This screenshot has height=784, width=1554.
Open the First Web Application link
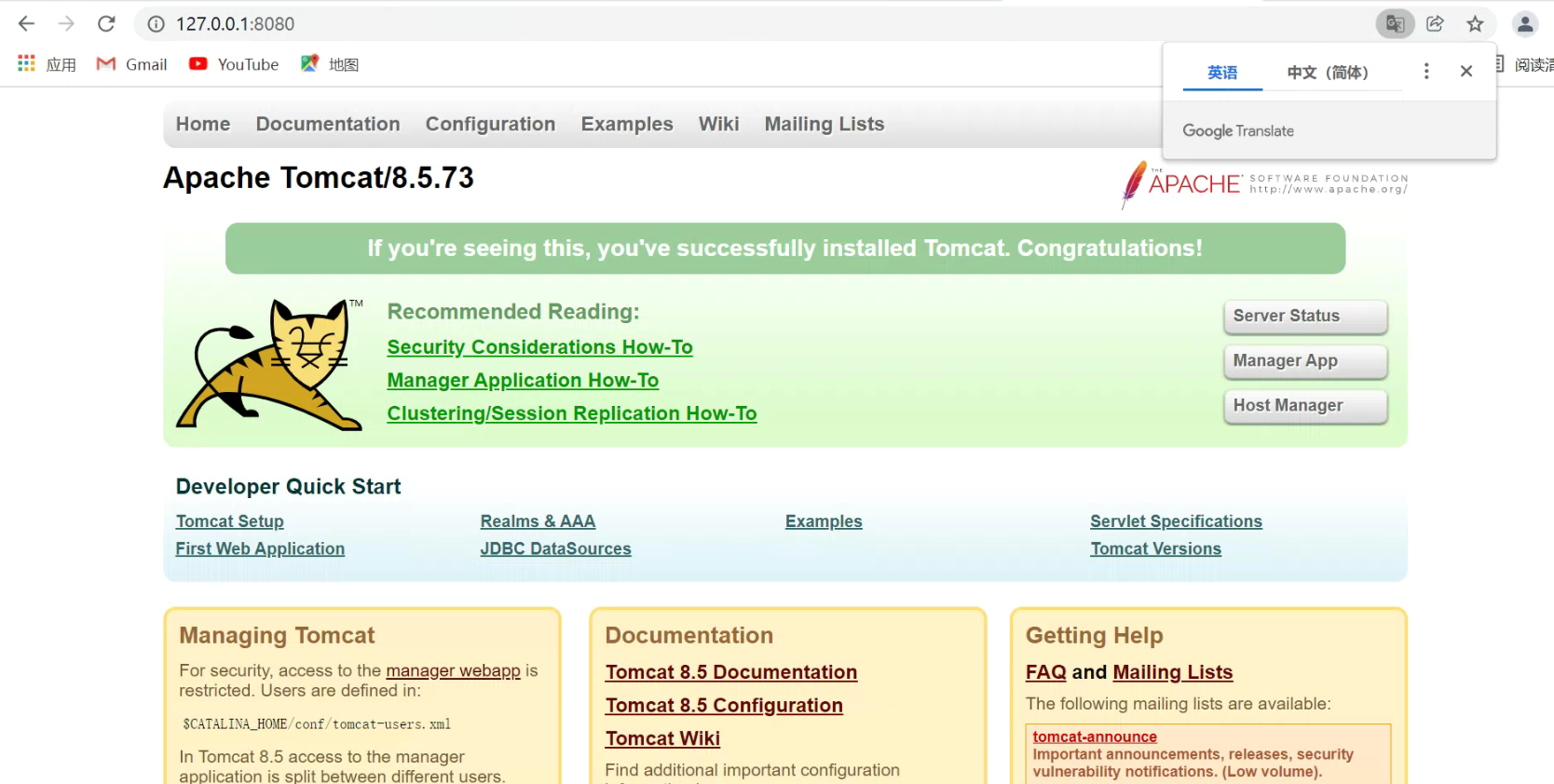pyautogui.click(x=260, y=549)
